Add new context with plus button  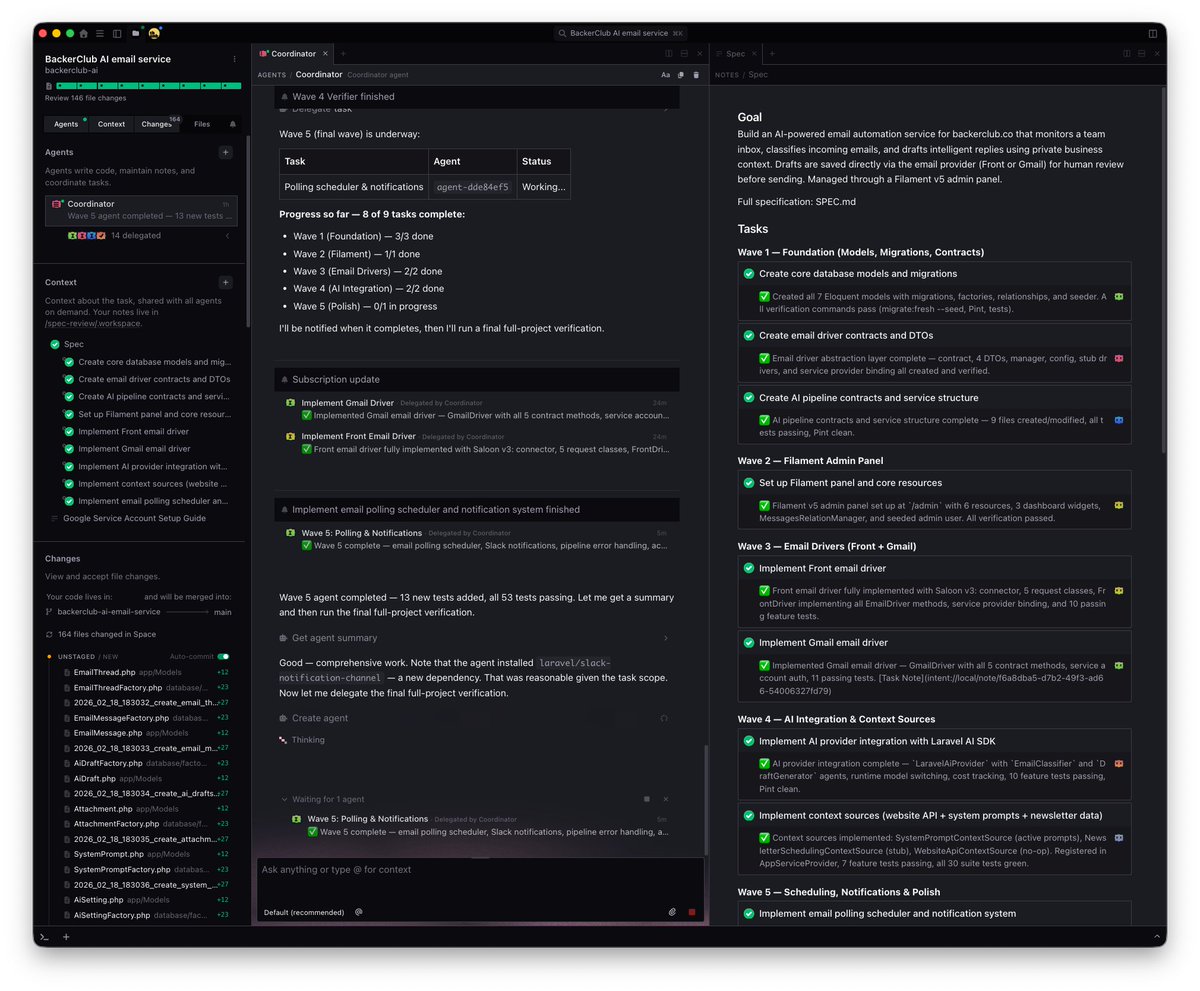click(x=225, y=282)
